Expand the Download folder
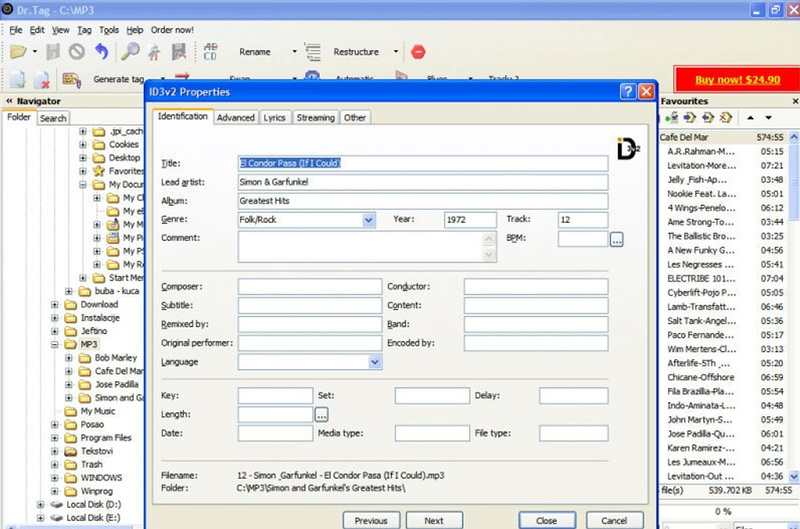Image resolution: width=800 pixels, height=529 pixels. pyautogui.click(x=55, y=305)
